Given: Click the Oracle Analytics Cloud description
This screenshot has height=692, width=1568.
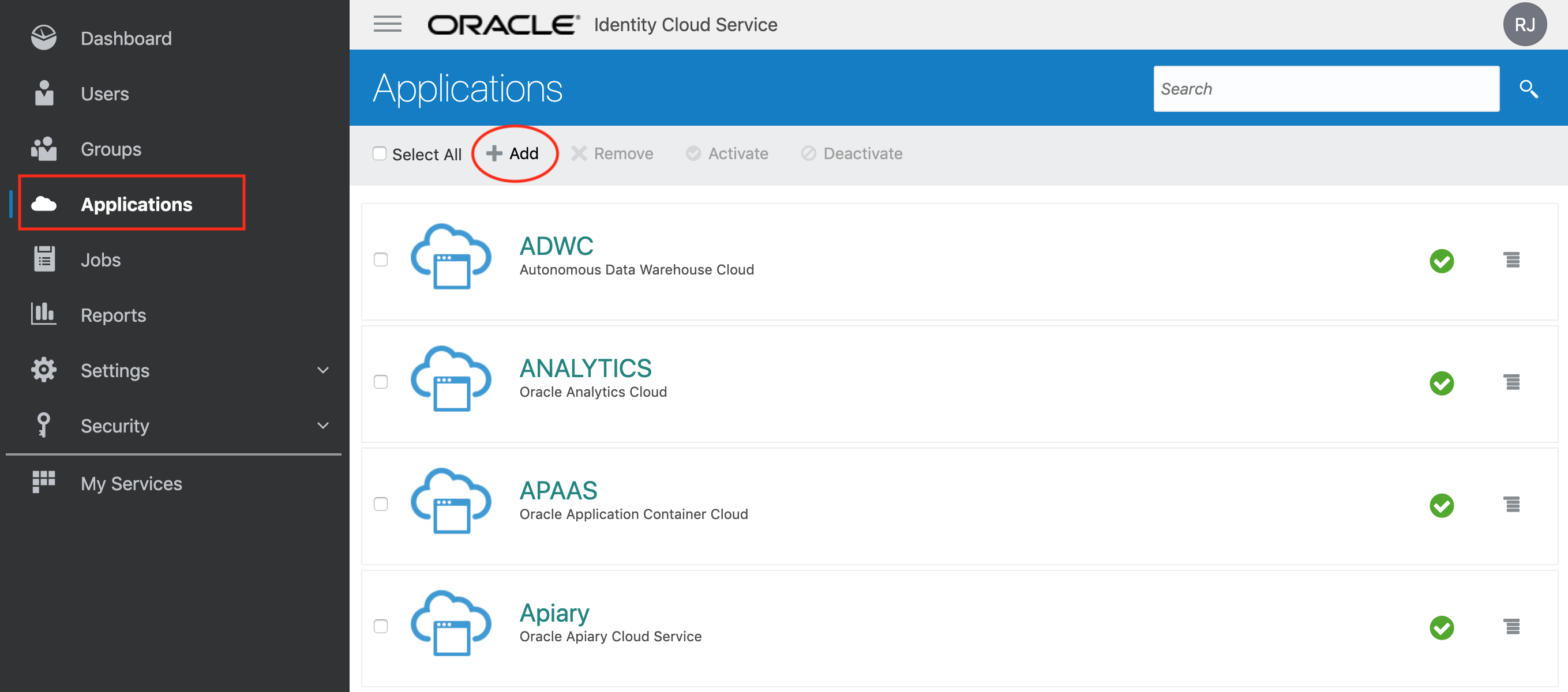Looking at the screenshot, I should 593,392.
